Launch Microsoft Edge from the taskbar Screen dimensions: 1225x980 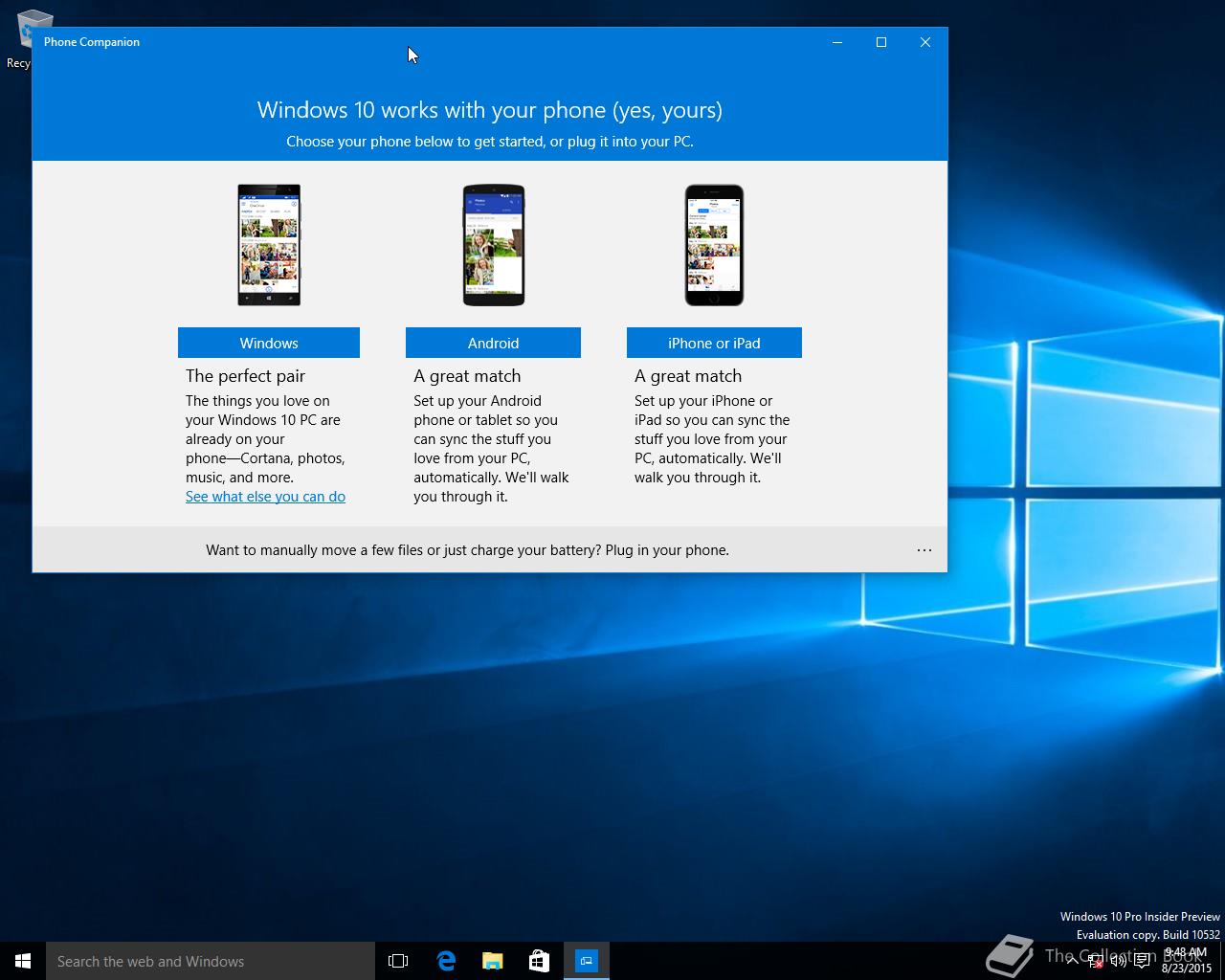pyautogui.click(x=446, y=961)
